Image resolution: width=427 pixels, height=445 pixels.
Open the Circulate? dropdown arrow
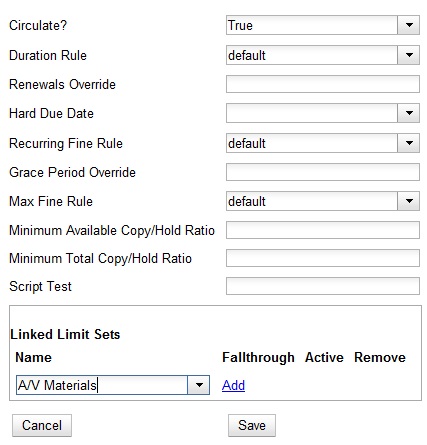[408, 25]
